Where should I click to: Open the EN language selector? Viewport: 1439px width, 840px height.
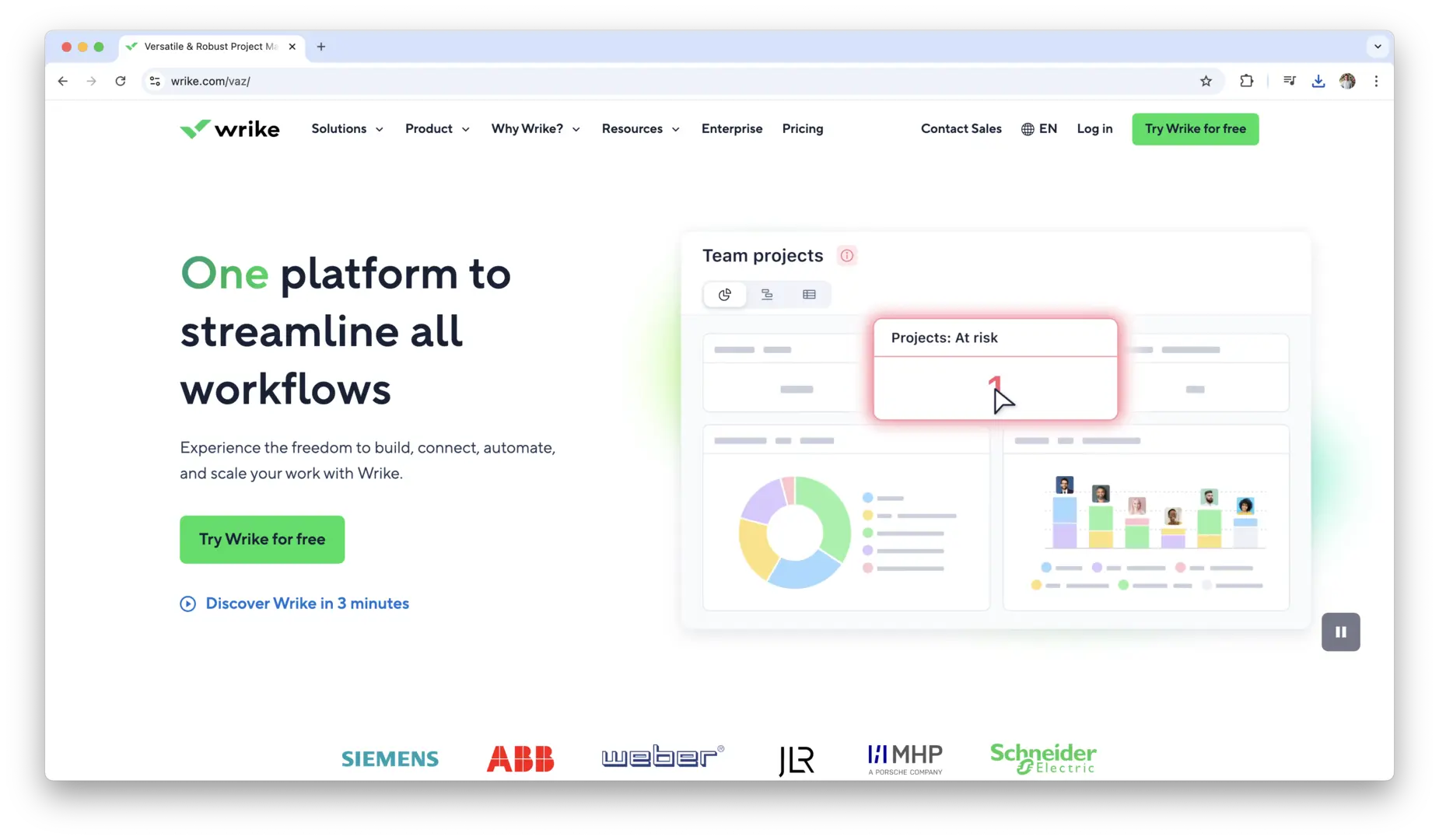(x=1038, y=129)
